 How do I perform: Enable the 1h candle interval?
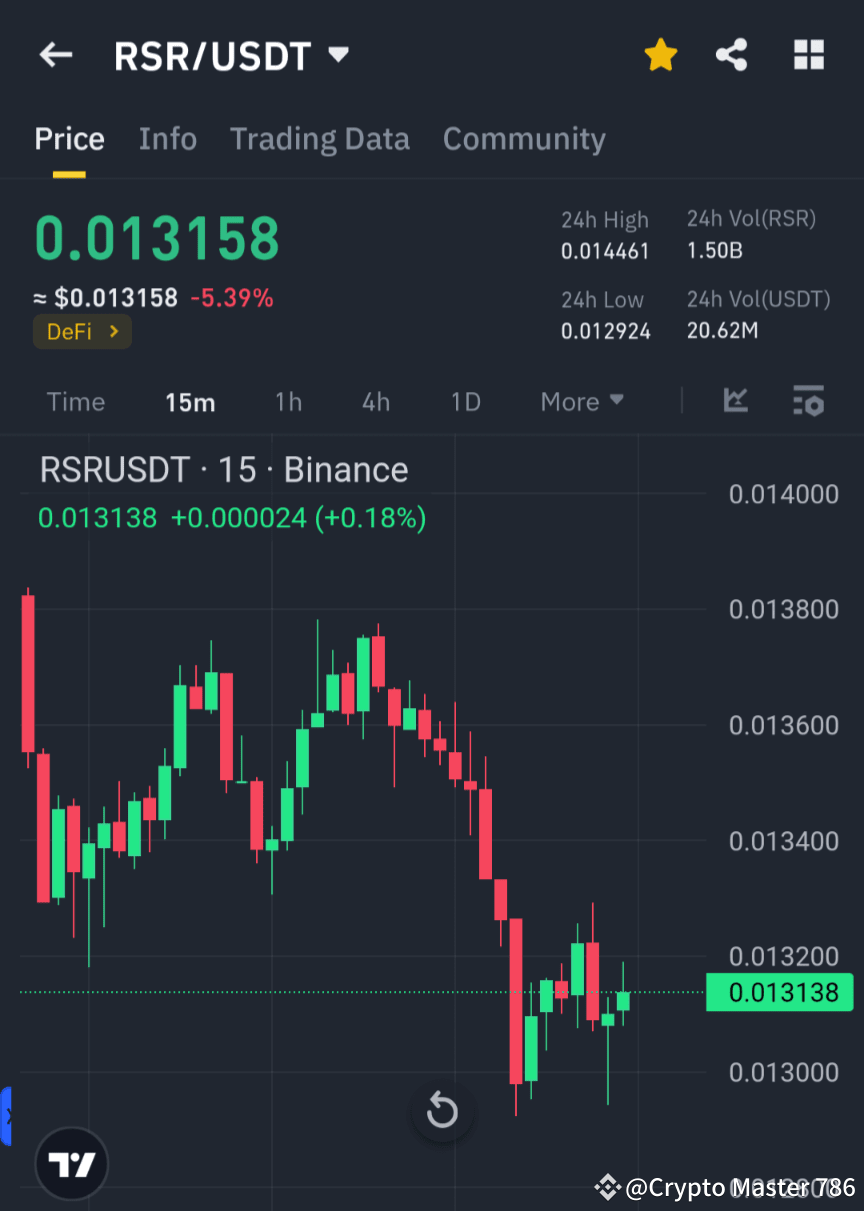tap(288, 401)
